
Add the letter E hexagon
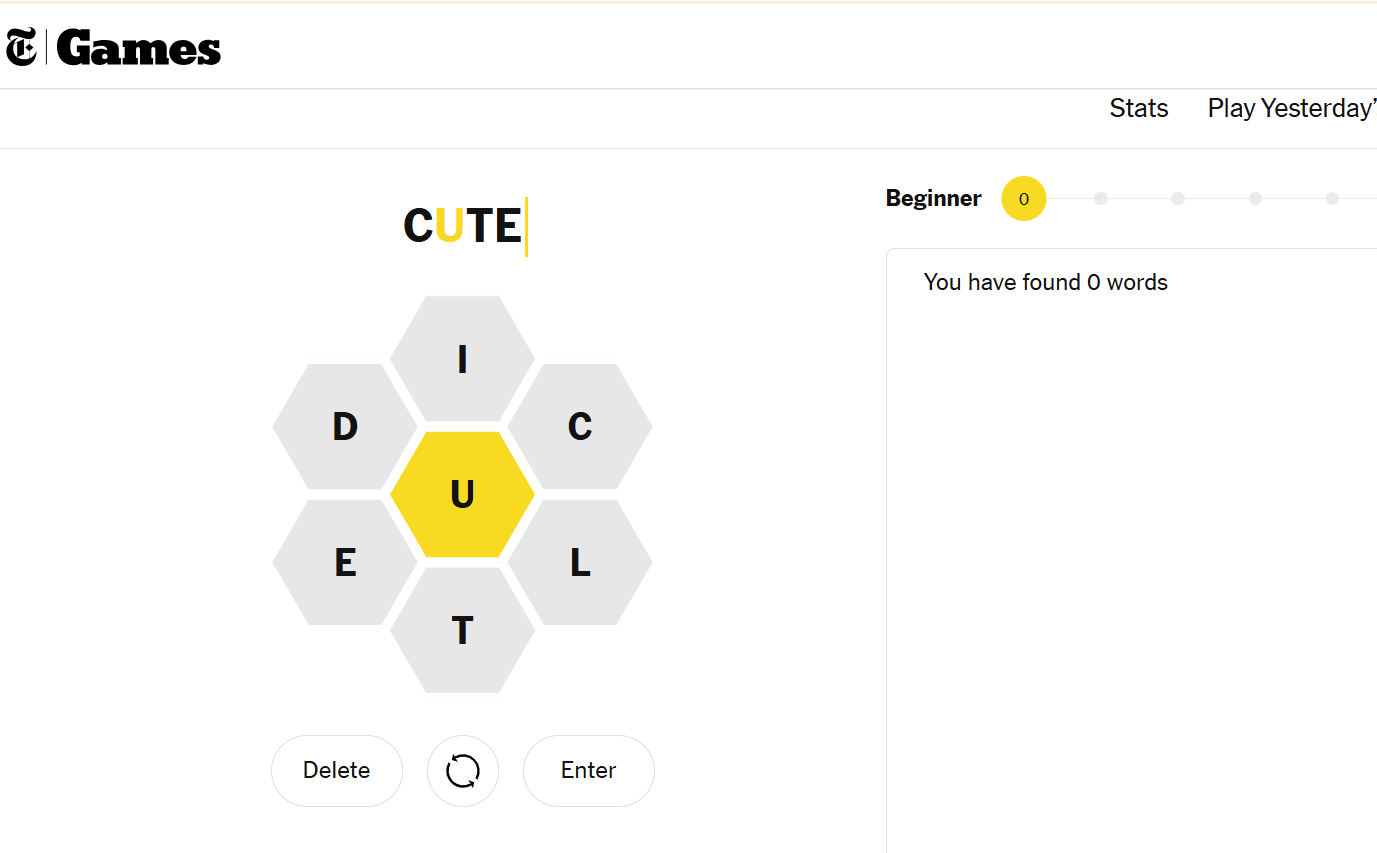[x=345, y=563]
